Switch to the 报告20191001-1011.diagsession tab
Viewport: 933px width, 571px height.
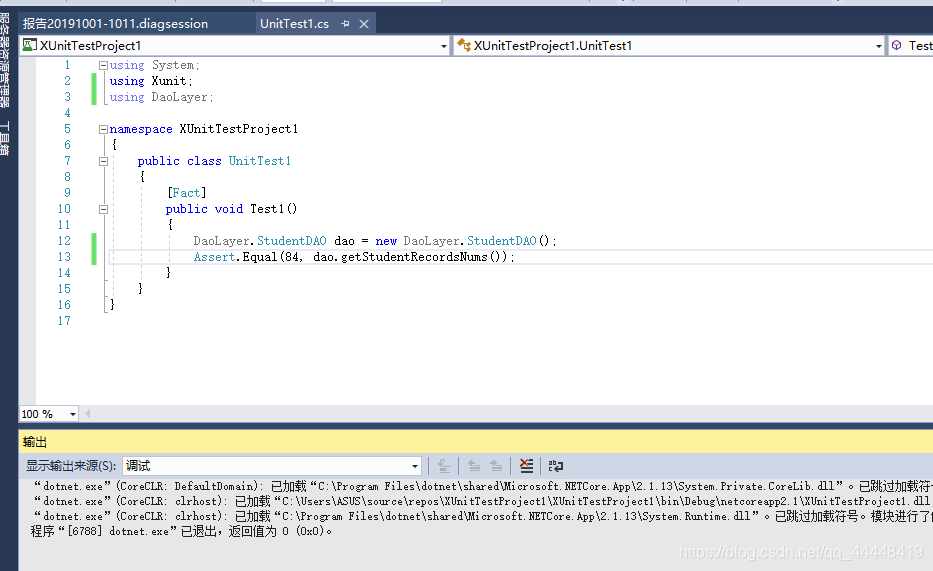[x=115, y=24]
